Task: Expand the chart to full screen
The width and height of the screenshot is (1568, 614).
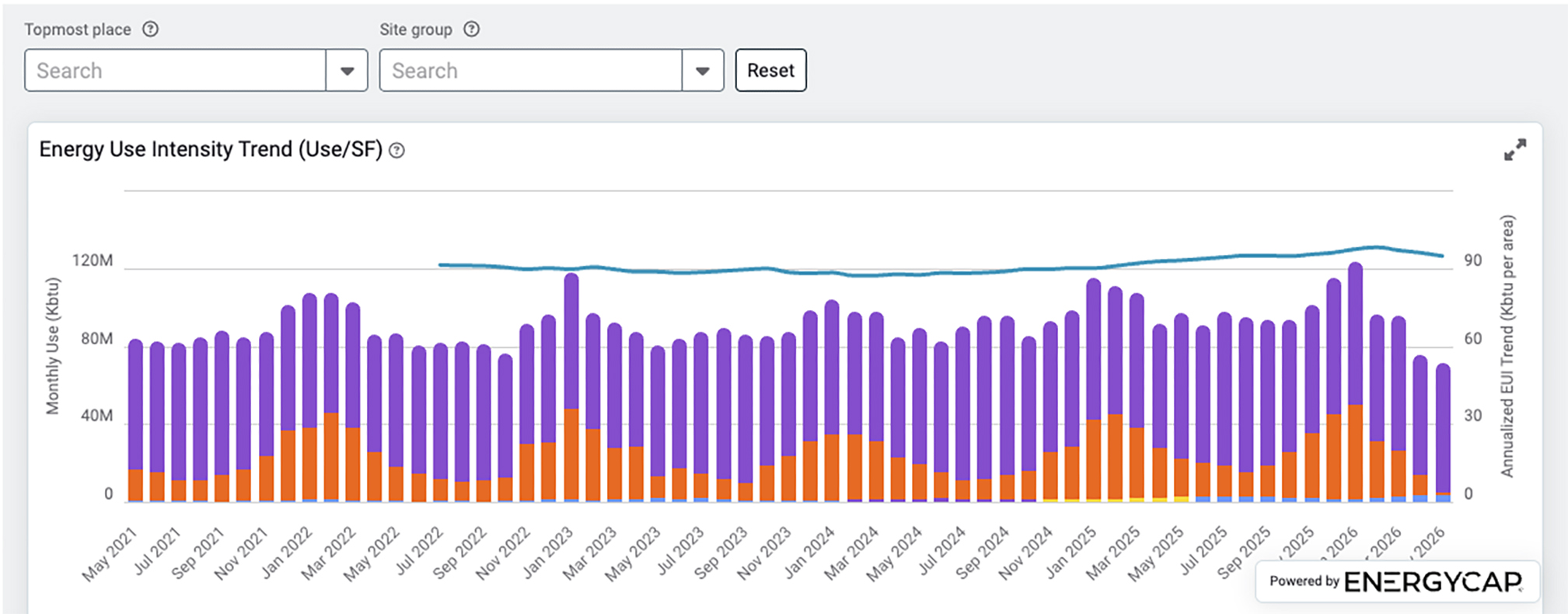Action: click(x=1514, y=150)
